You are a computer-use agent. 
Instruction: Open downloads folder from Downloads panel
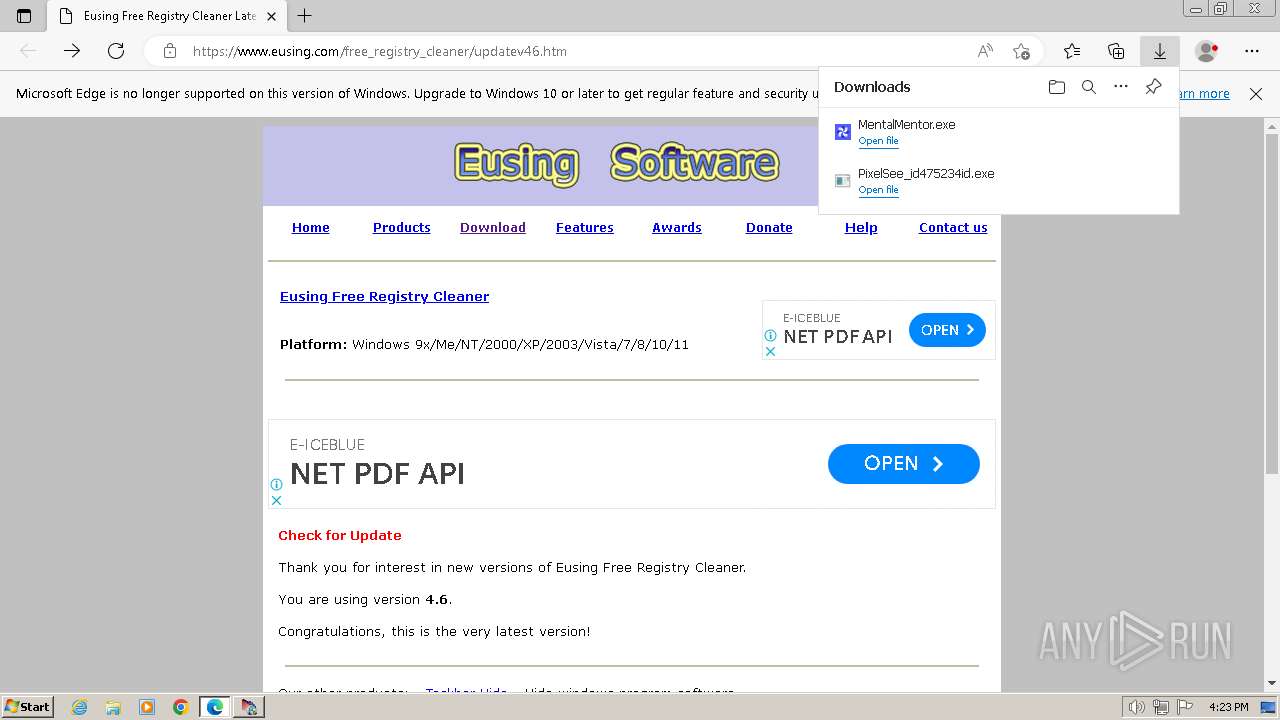tap(1057, 87)
